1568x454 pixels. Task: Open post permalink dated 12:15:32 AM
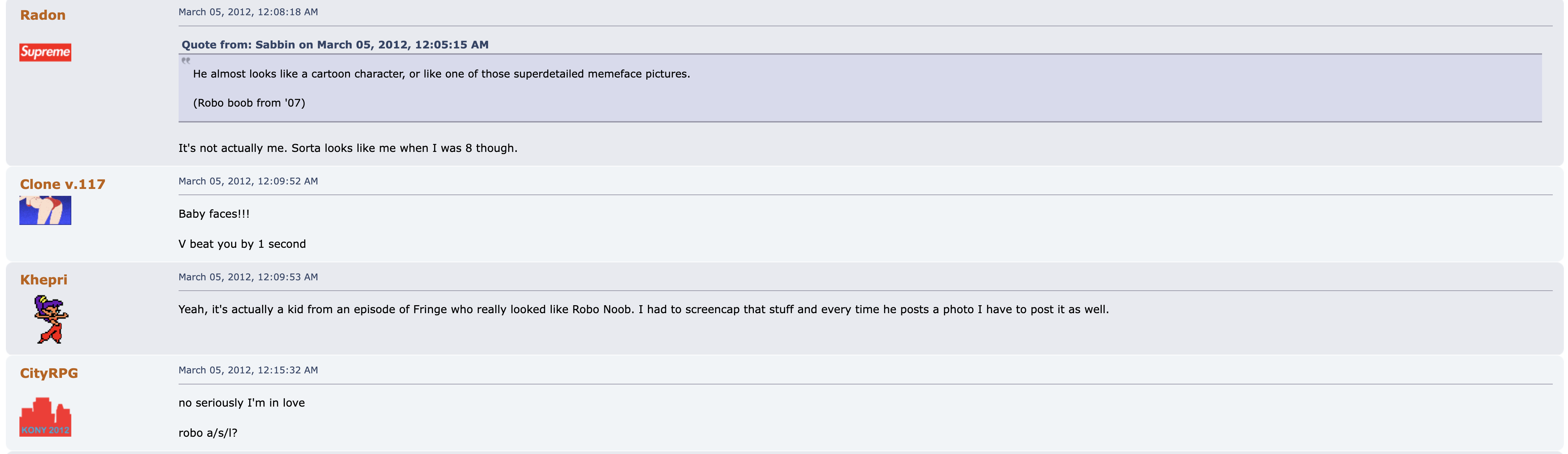tap(248, 370)
